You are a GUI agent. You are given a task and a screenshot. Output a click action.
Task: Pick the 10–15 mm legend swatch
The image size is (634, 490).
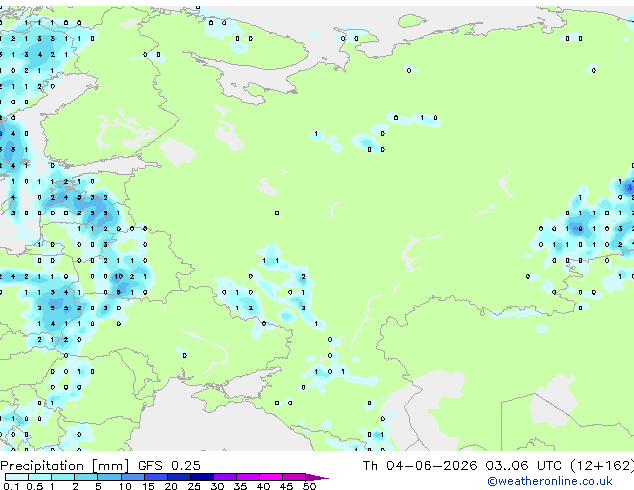coord(133,477)
